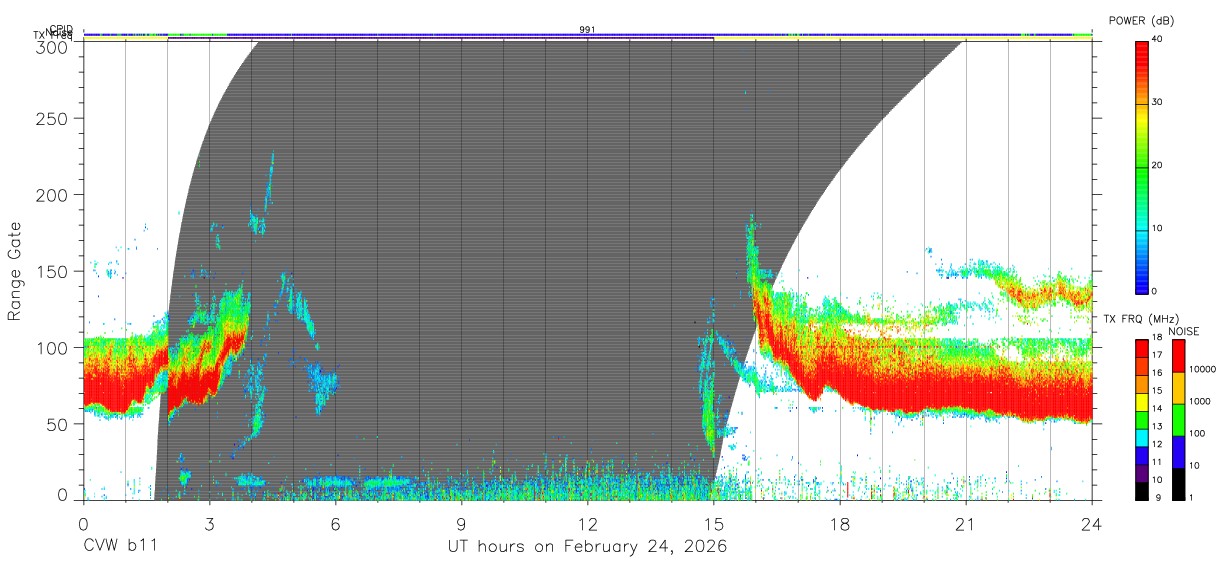Click the 6 hour tick on the time axis
The image size is (1228, 567).
[335, 523]
